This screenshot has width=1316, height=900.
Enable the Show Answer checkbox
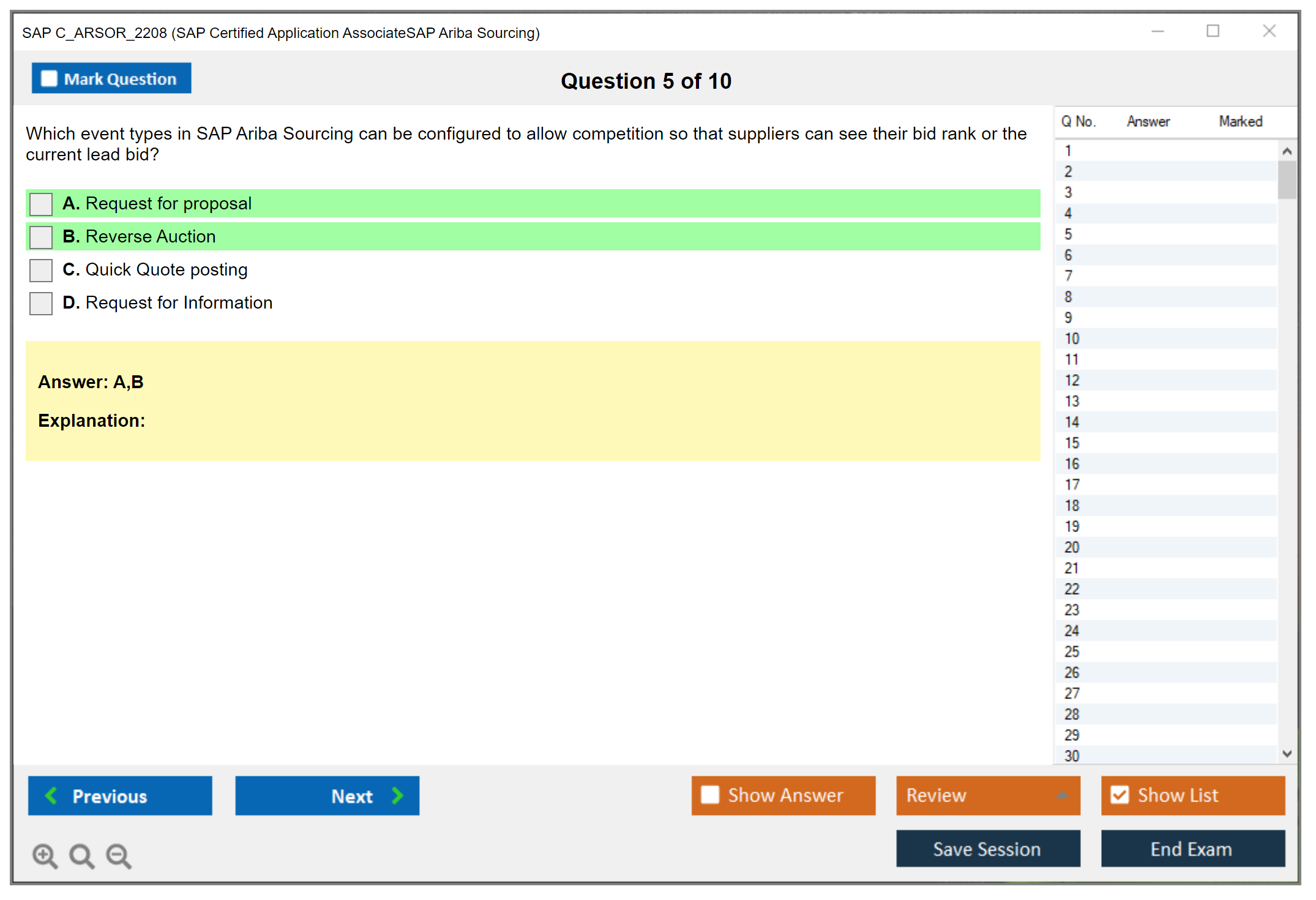(710, 795)
